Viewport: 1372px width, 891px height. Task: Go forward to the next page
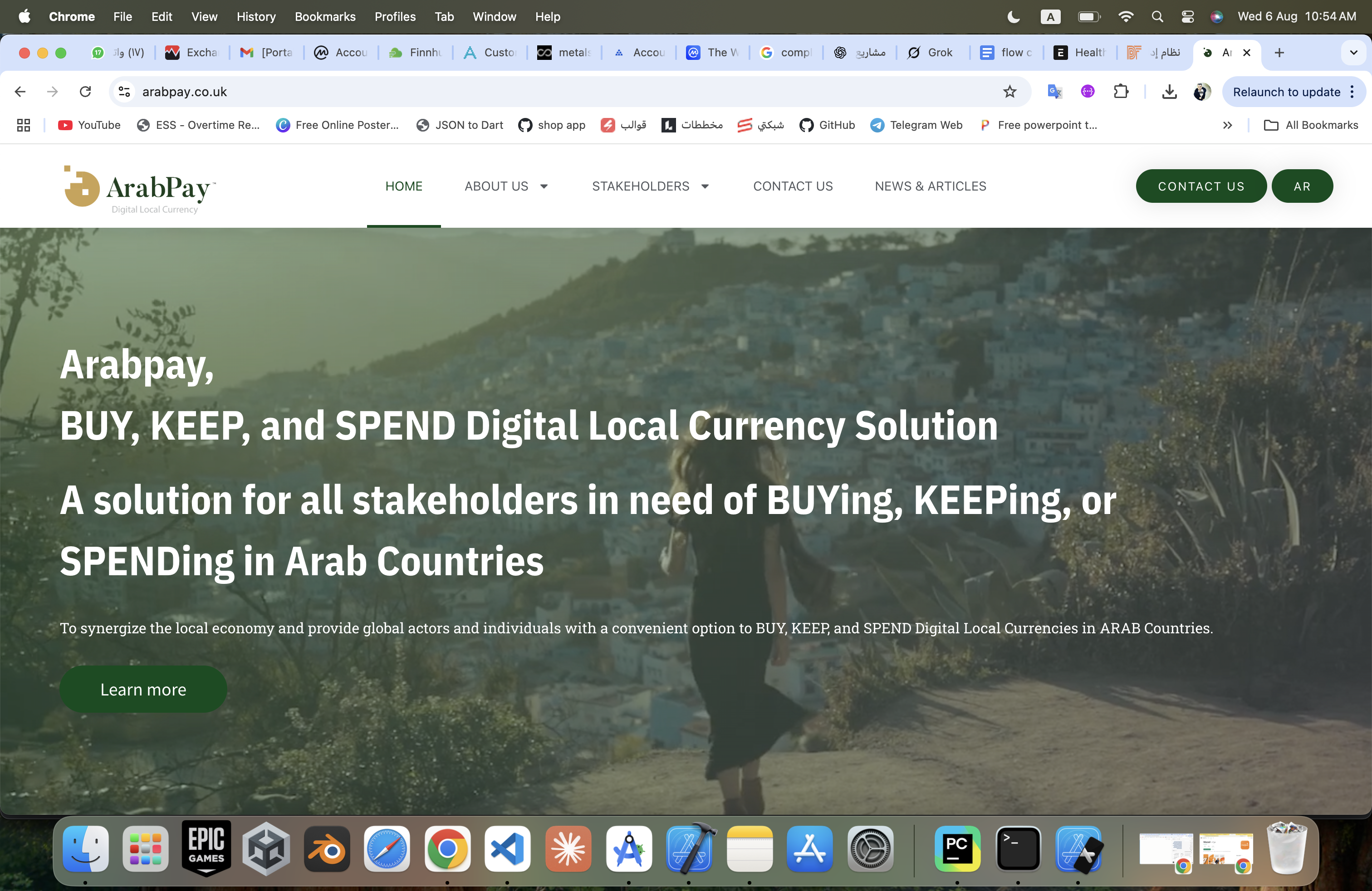pos(53,92)
